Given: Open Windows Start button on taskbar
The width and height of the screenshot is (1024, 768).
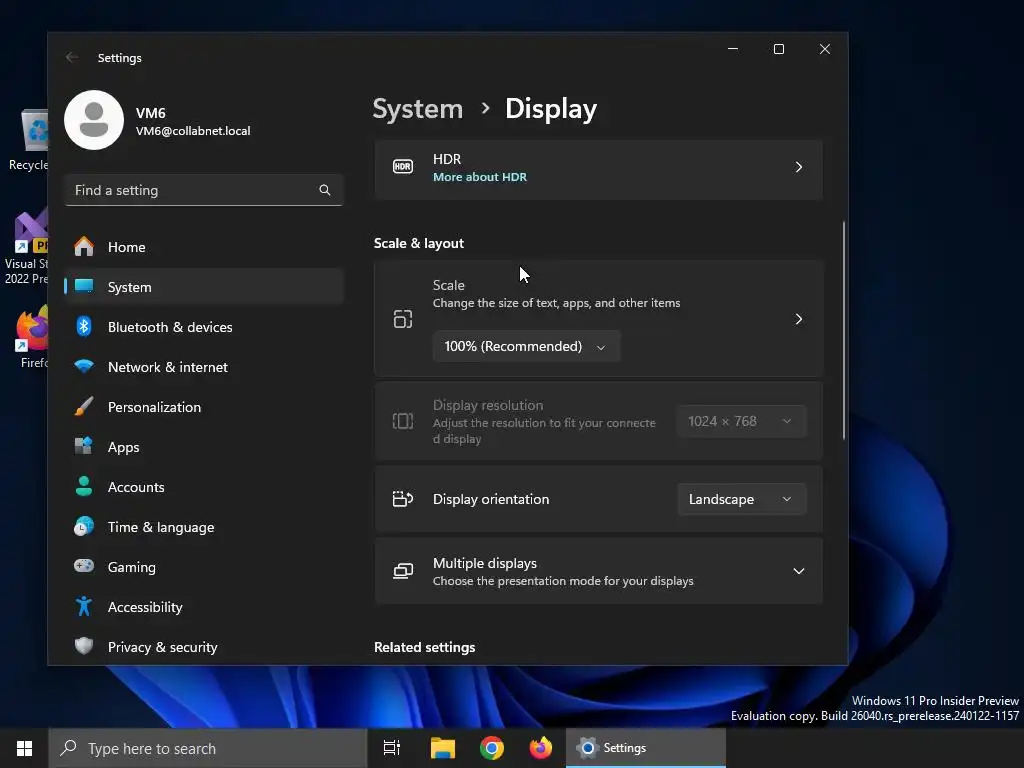Looking at the screenshot, I should pyautogui.click(x=24, y=748).
